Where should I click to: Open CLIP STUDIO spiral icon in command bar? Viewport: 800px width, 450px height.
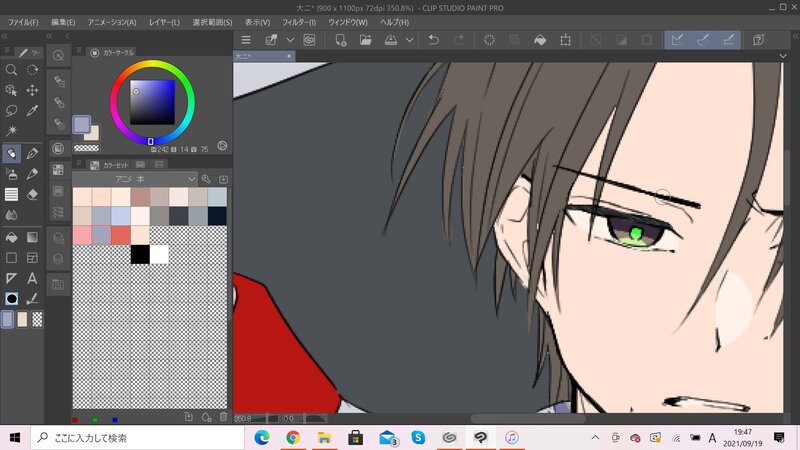309,40
